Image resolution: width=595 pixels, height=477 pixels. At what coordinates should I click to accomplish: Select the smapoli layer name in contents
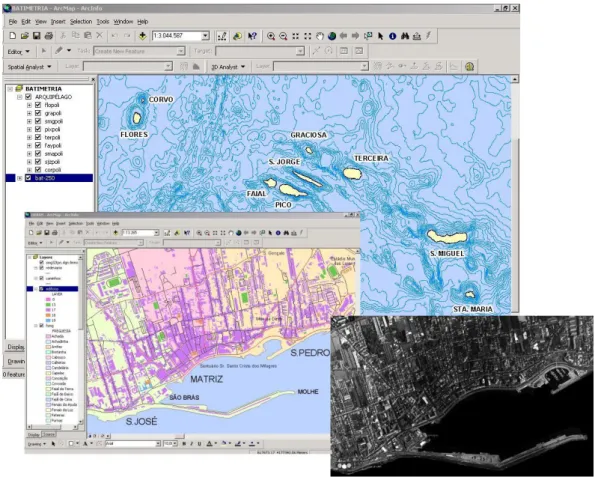pos(54,154)
